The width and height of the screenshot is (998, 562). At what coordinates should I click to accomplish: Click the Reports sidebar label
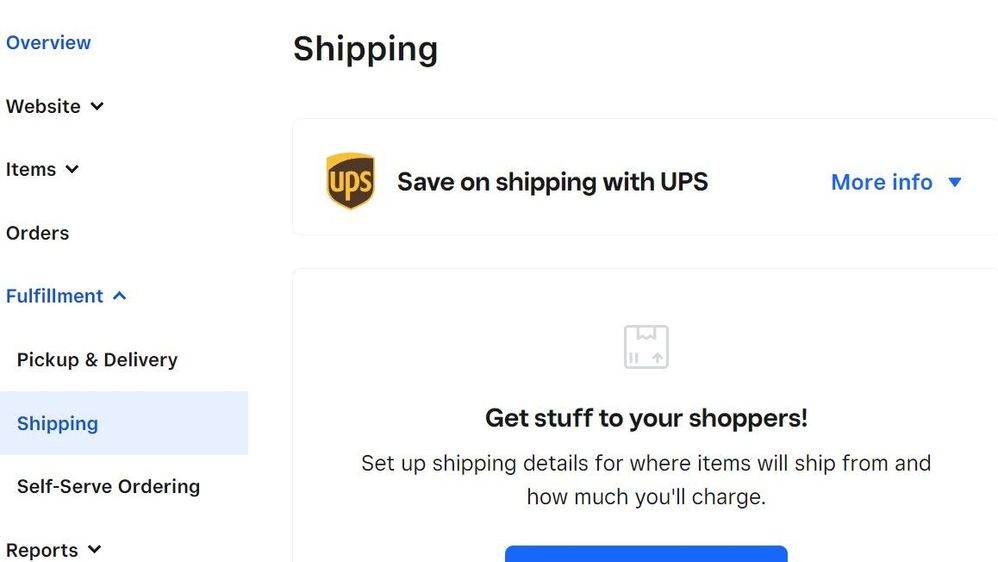coord(42,550)
